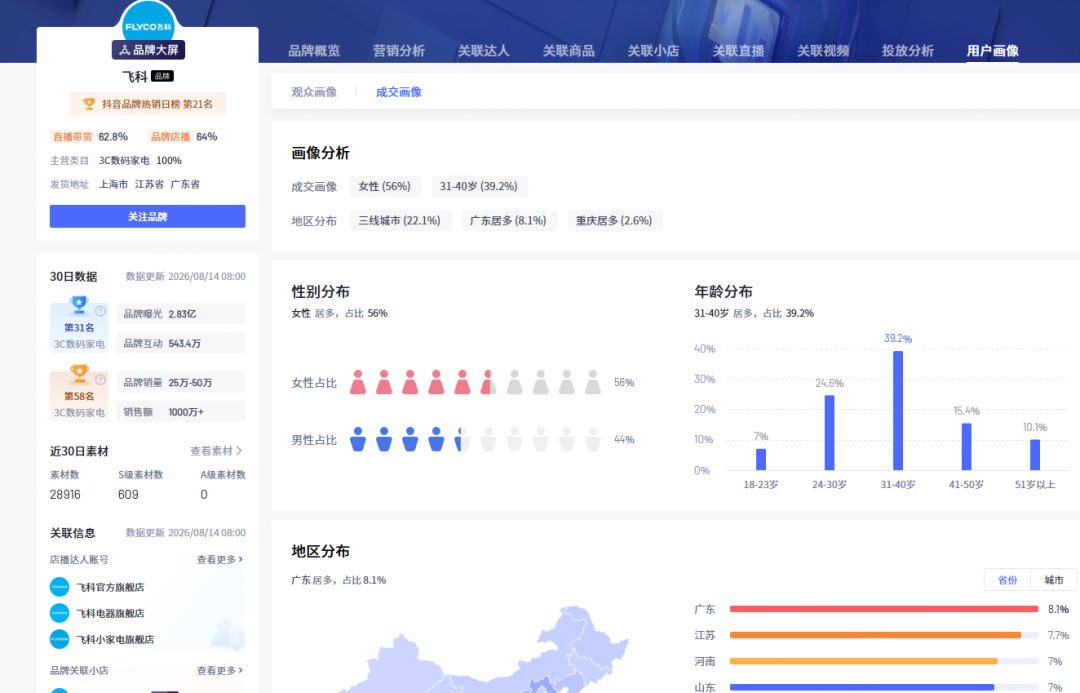Click the China map in 地区分布

click(482, 651)
